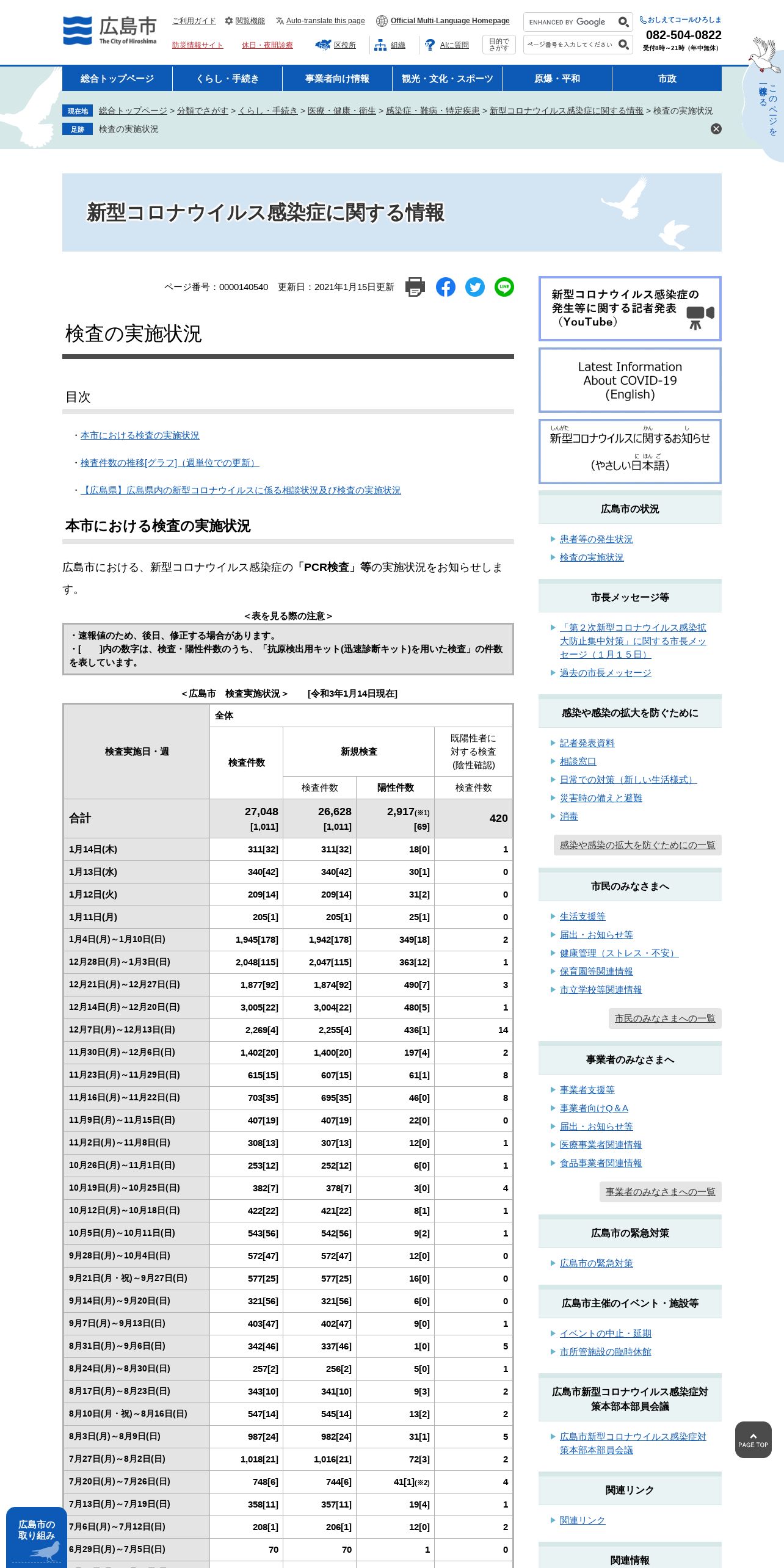This screenshot has height=1568, width=784.
Task: Open やさしい日本語 notice banner
Action: 630,451
